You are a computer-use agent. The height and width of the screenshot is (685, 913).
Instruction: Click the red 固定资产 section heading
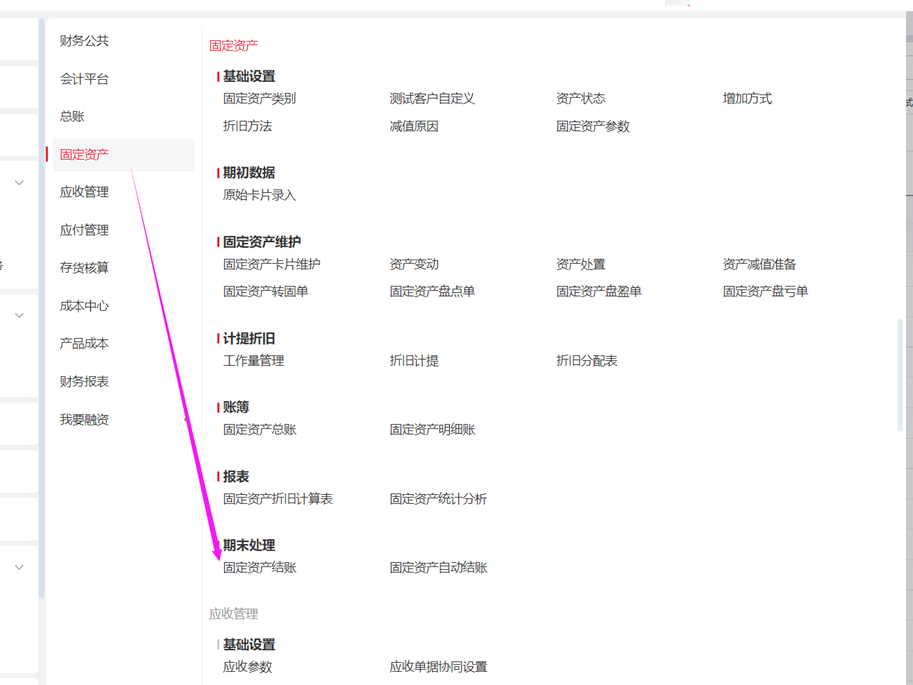coord(233,45)
